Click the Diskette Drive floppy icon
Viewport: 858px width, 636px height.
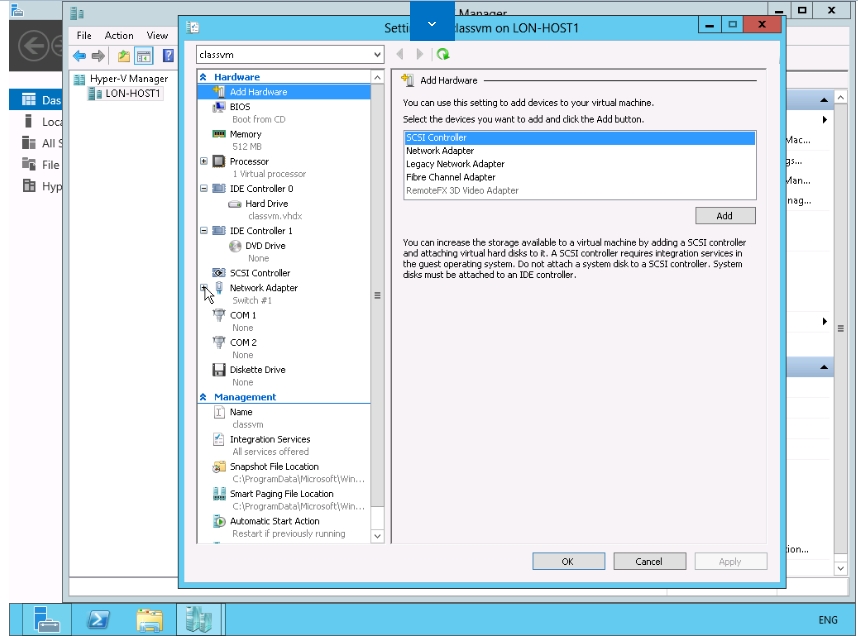pyautogui.click(x=219, y=370)
